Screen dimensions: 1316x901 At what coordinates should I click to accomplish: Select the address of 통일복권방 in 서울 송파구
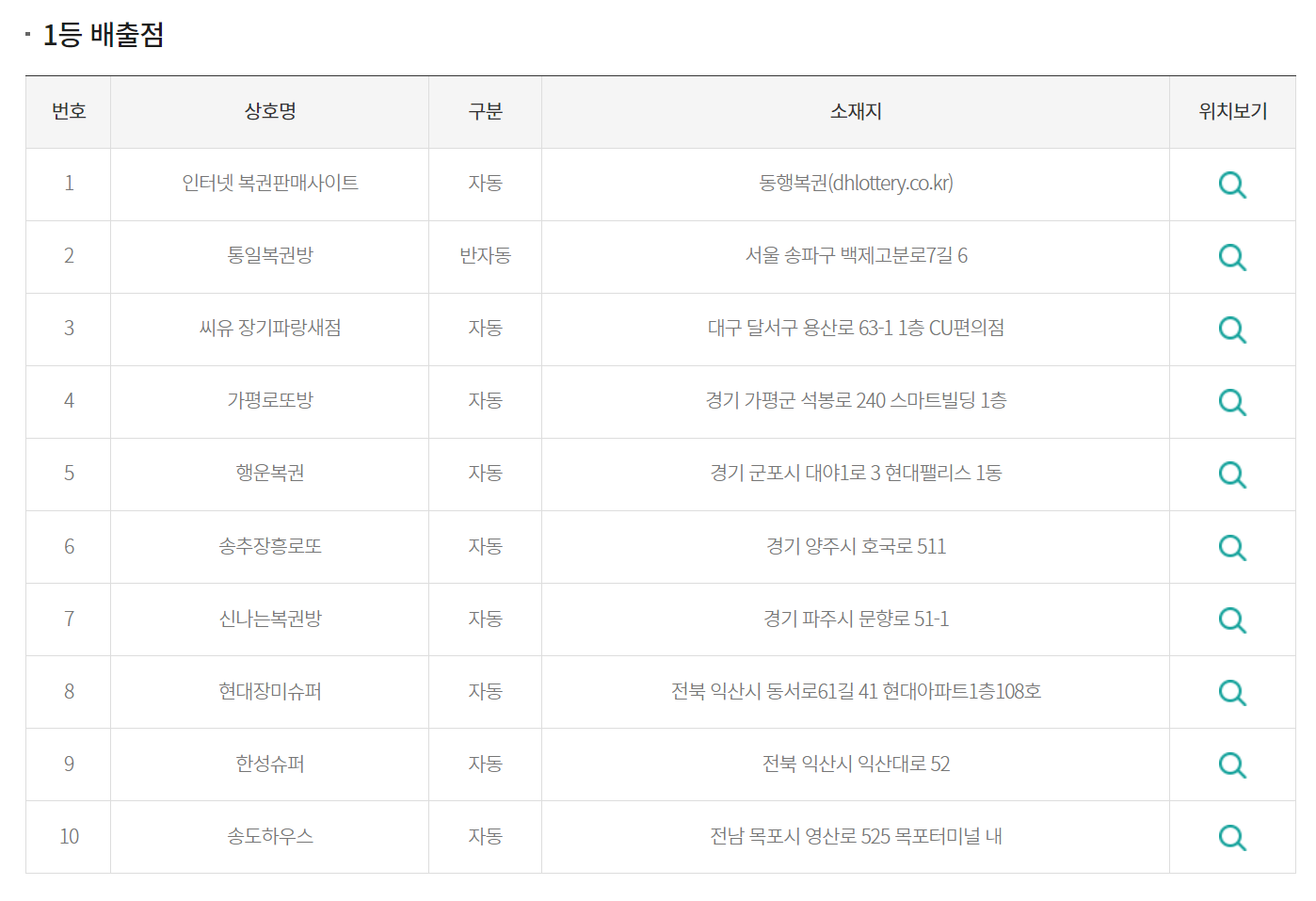[x=855, y=257]
